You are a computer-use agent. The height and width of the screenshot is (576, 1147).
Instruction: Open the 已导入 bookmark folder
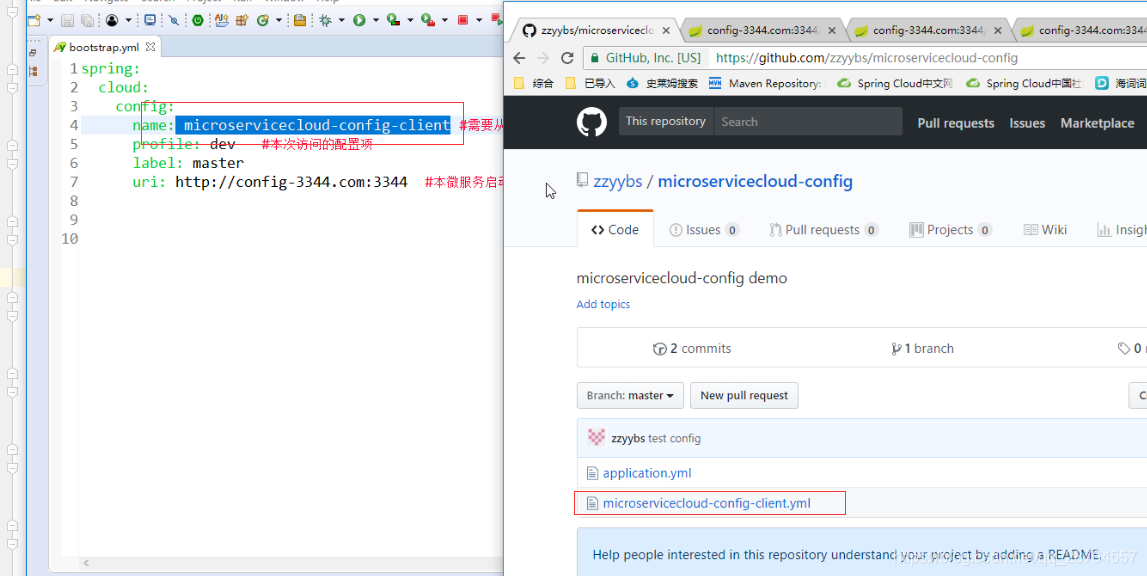590,83
